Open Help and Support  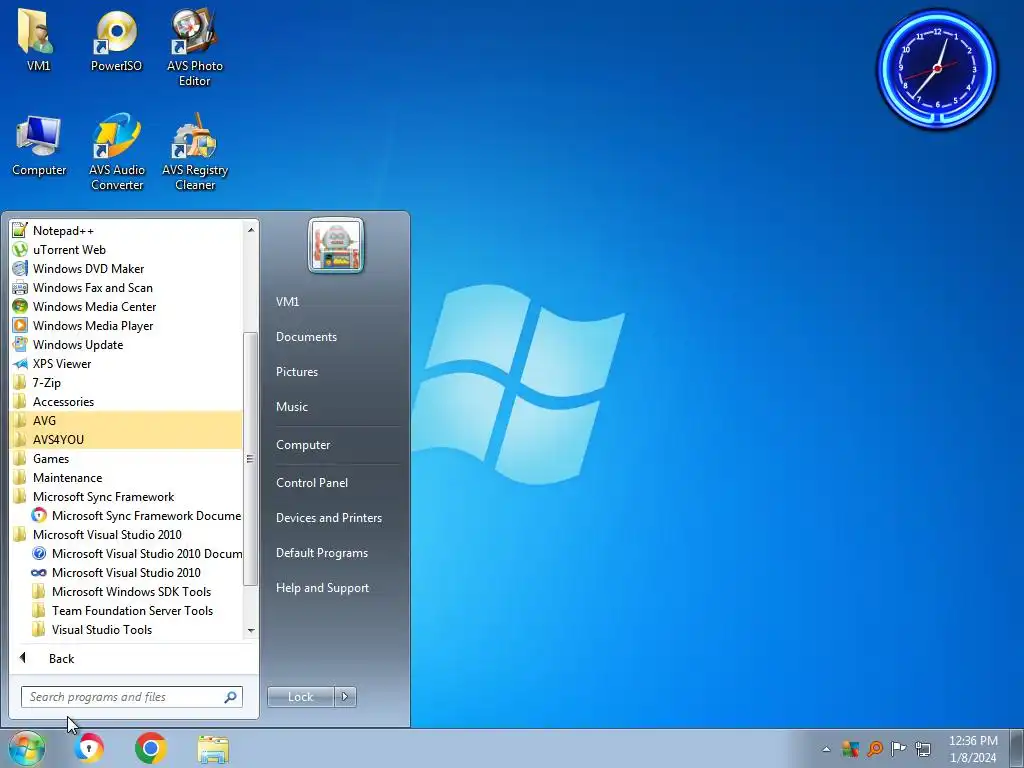click(x=323, y=587)
